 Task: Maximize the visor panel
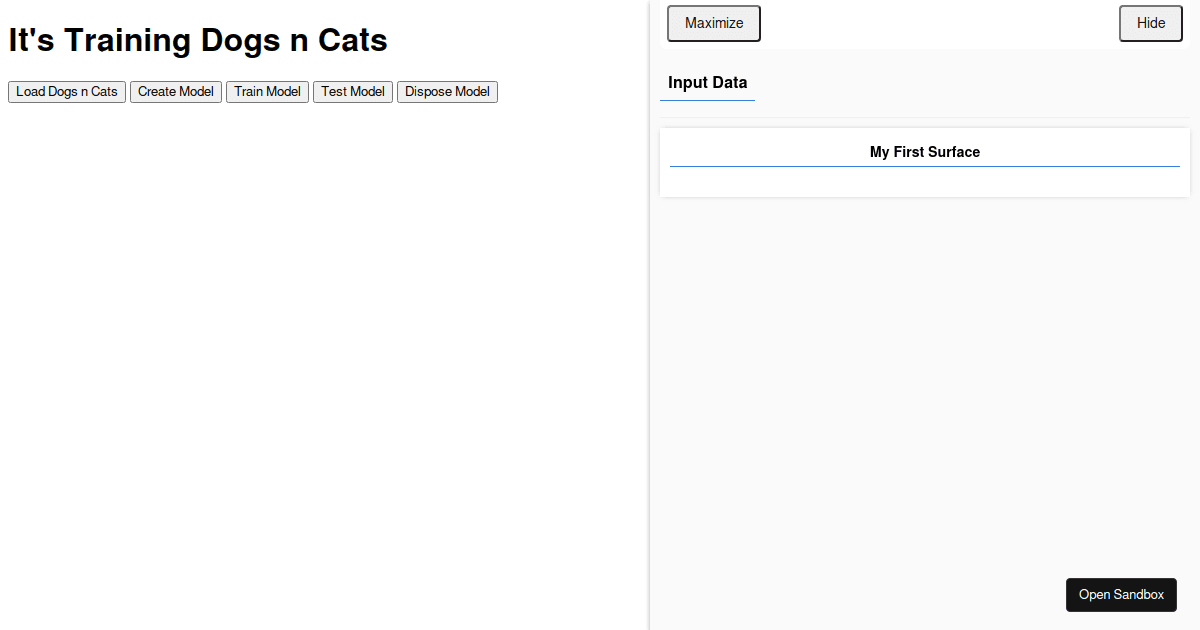713,23
